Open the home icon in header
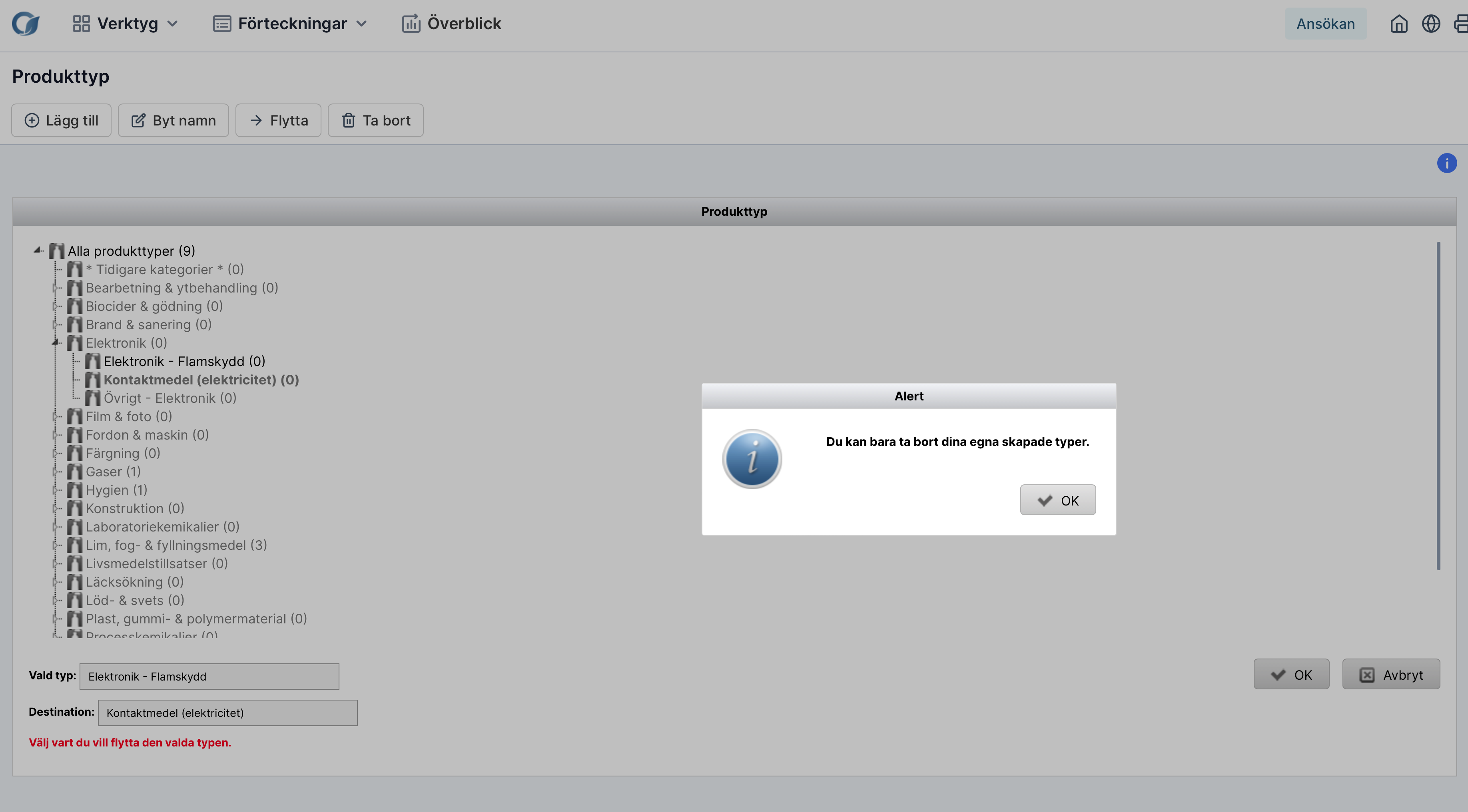Viewport: 1468px width, 812px height. coord(1398,24)
